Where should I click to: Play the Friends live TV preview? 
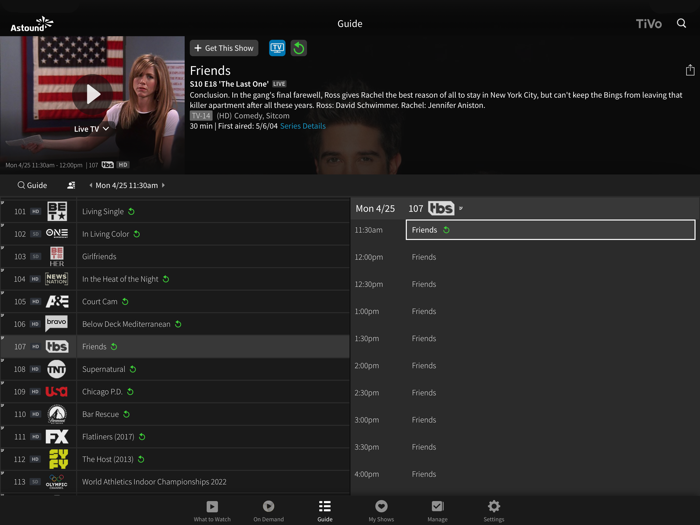pos(92,94)
